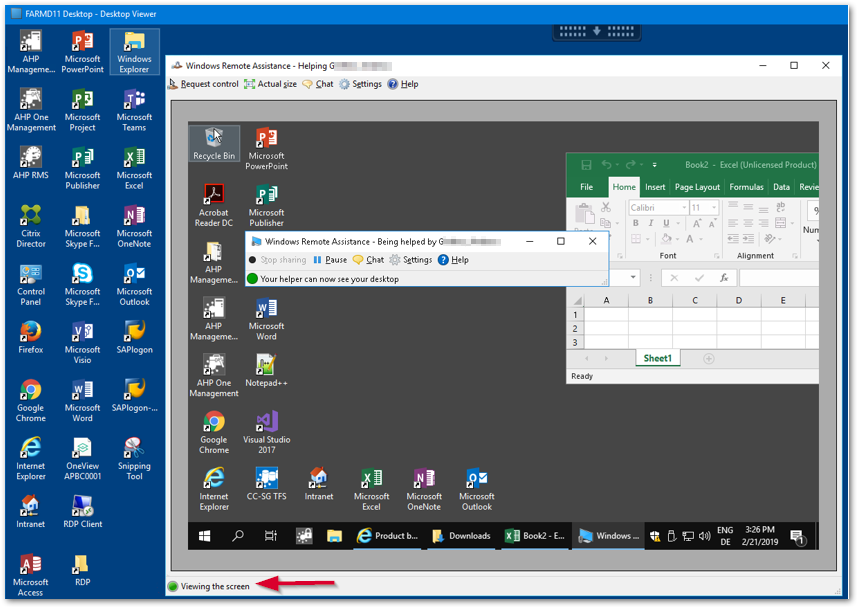Open Book2 Excel button on remote taskbar
Image resolution: width=858 pixels, height=608 pixels.
point(535,536)
